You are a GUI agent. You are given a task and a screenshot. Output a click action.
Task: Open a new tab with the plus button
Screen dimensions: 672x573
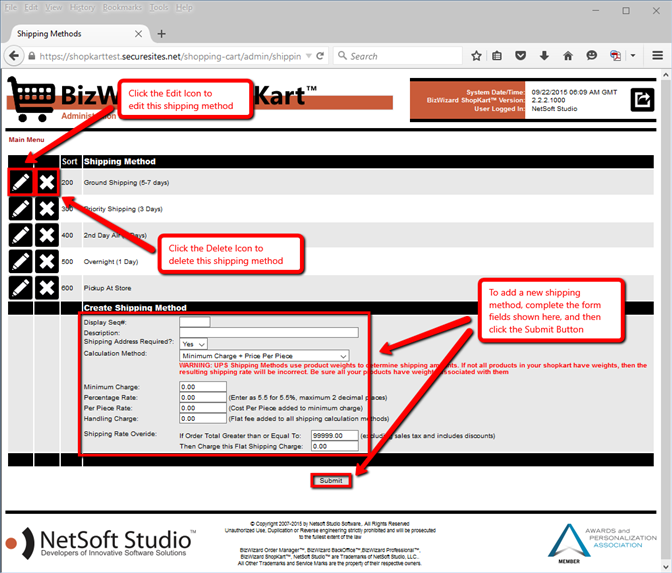tap(162, 34)
